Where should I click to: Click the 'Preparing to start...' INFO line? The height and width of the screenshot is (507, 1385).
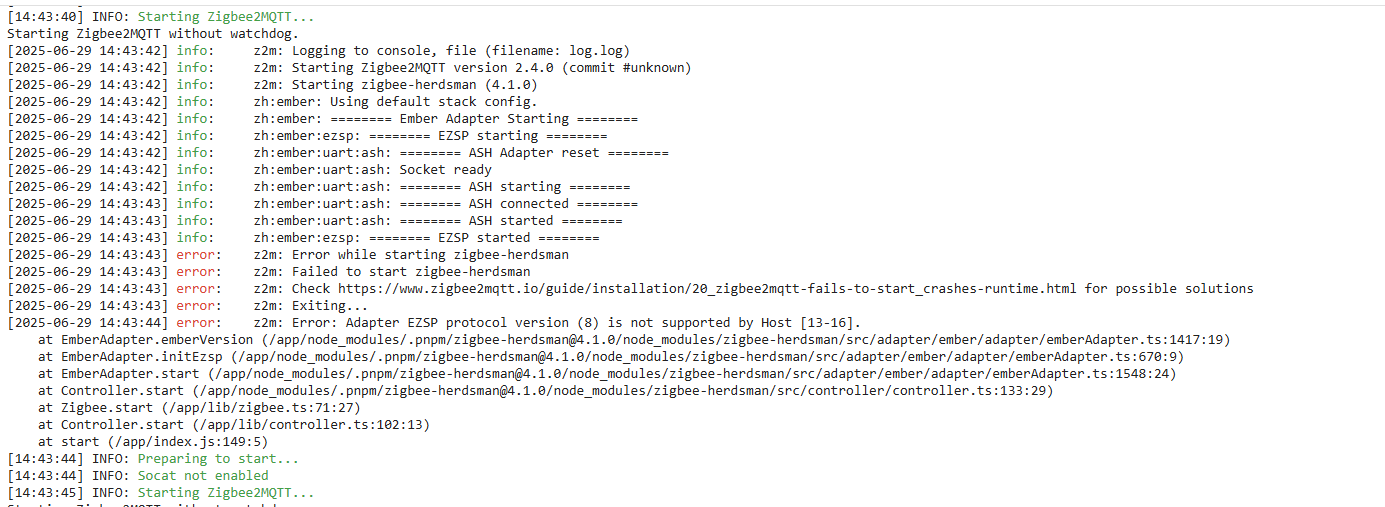218,458
